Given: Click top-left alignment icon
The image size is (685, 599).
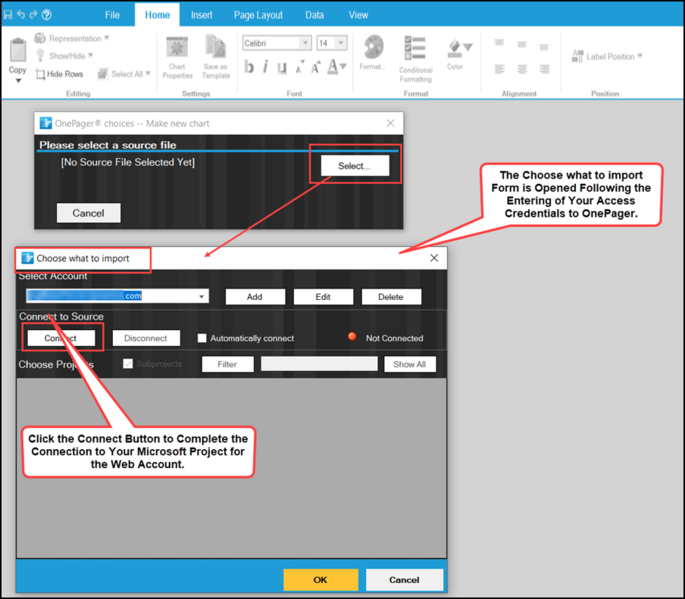Looking at the screenshot, I should pyautogui.click(x=499, y=43).
